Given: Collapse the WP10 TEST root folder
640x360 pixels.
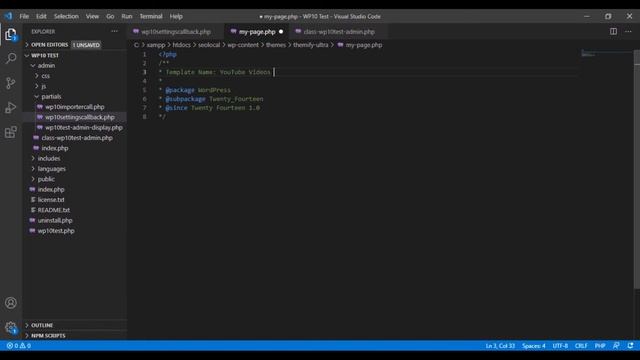Looking at the screenshot, I should coord(44,55).
